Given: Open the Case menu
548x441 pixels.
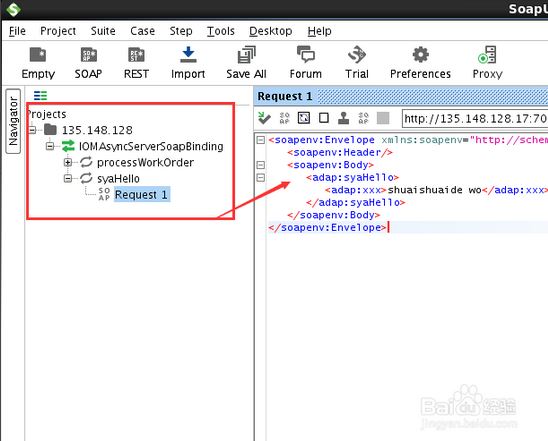Looking at the screenshot, I should [143, 31].
